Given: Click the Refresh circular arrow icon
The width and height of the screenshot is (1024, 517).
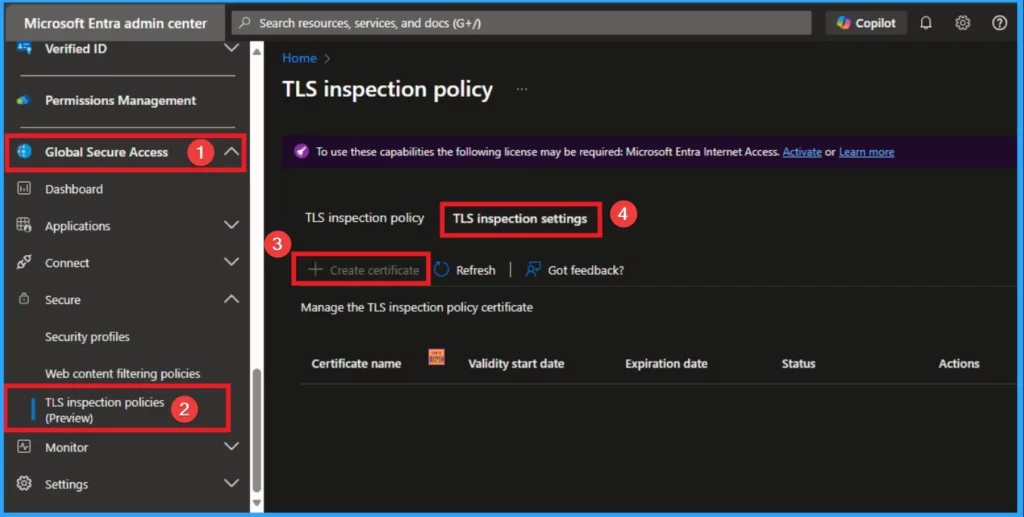Looking at the screenshot, I should (x=441, y=270).
